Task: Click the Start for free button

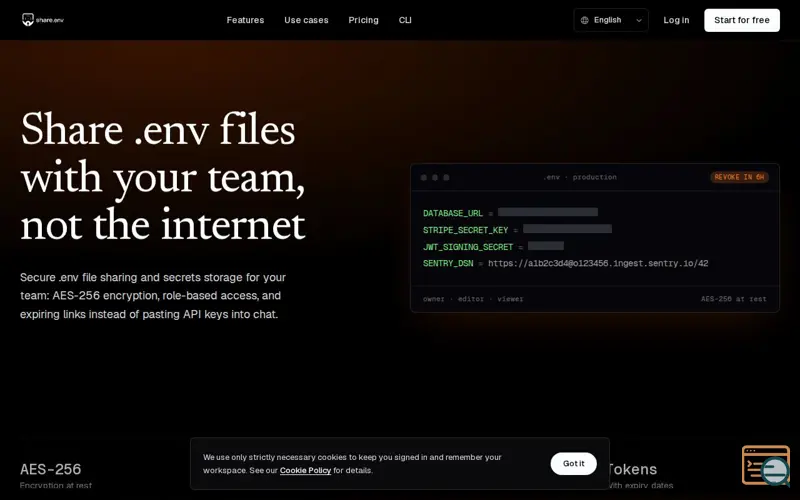Action: coord(742,20)
